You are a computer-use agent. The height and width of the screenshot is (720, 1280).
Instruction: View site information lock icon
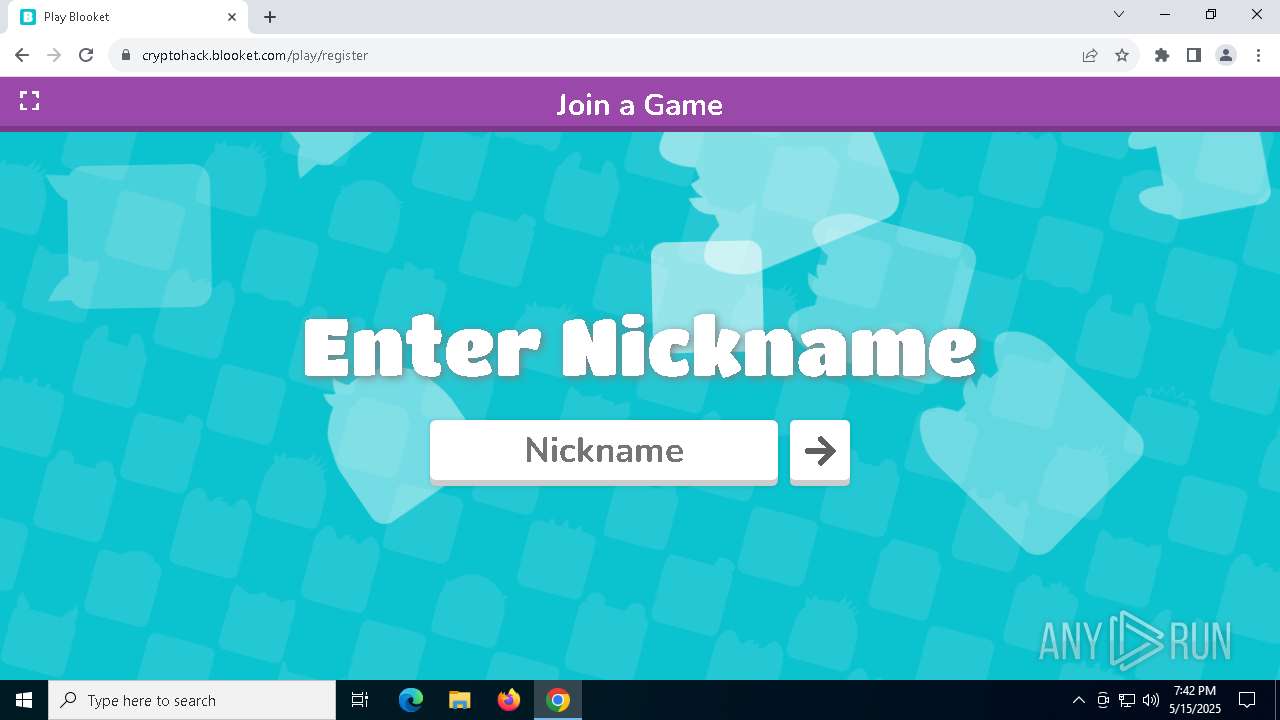126,55
